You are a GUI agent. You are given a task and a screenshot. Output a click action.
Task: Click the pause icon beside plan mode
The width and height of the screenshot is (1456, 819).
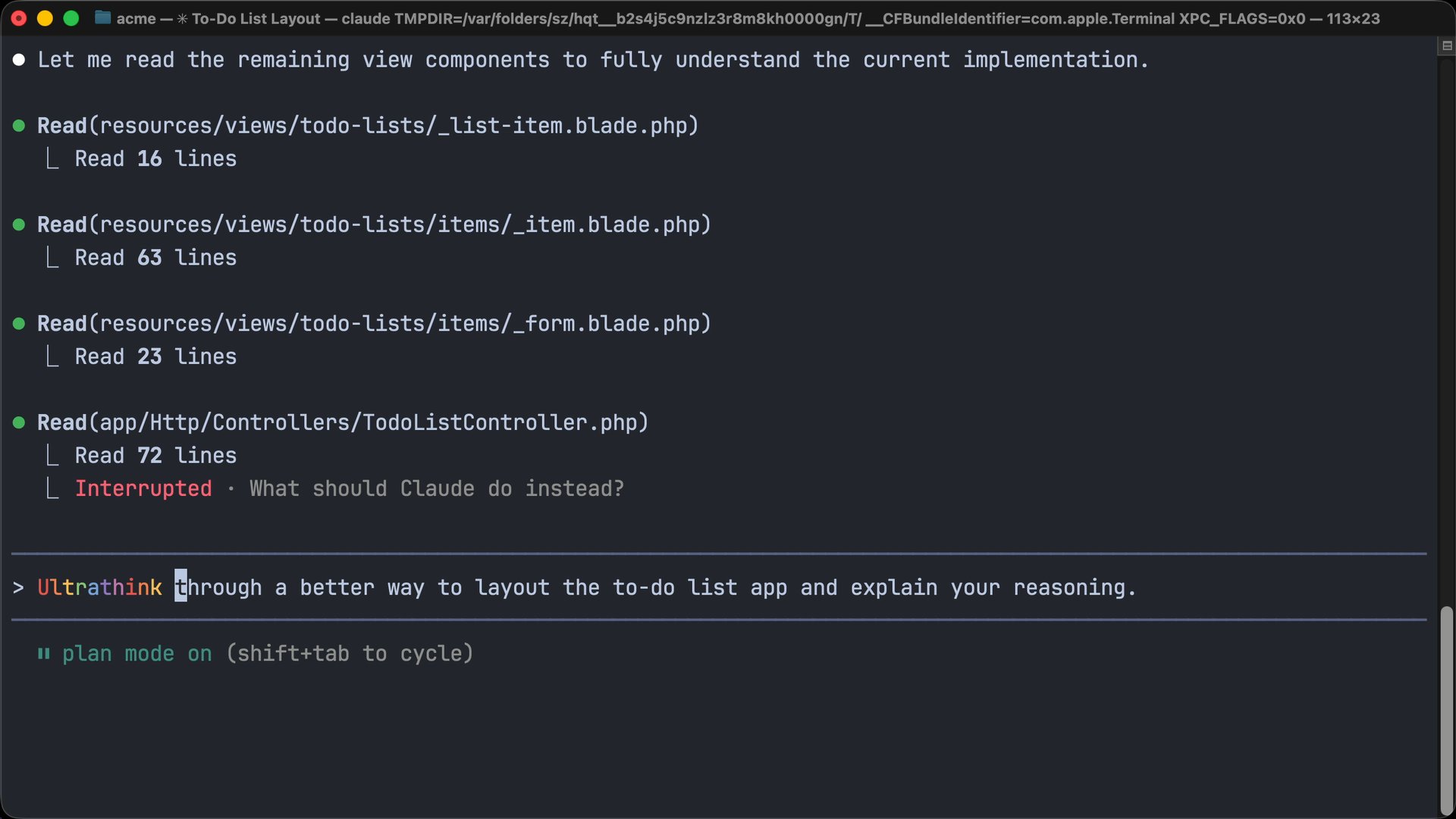44,654
